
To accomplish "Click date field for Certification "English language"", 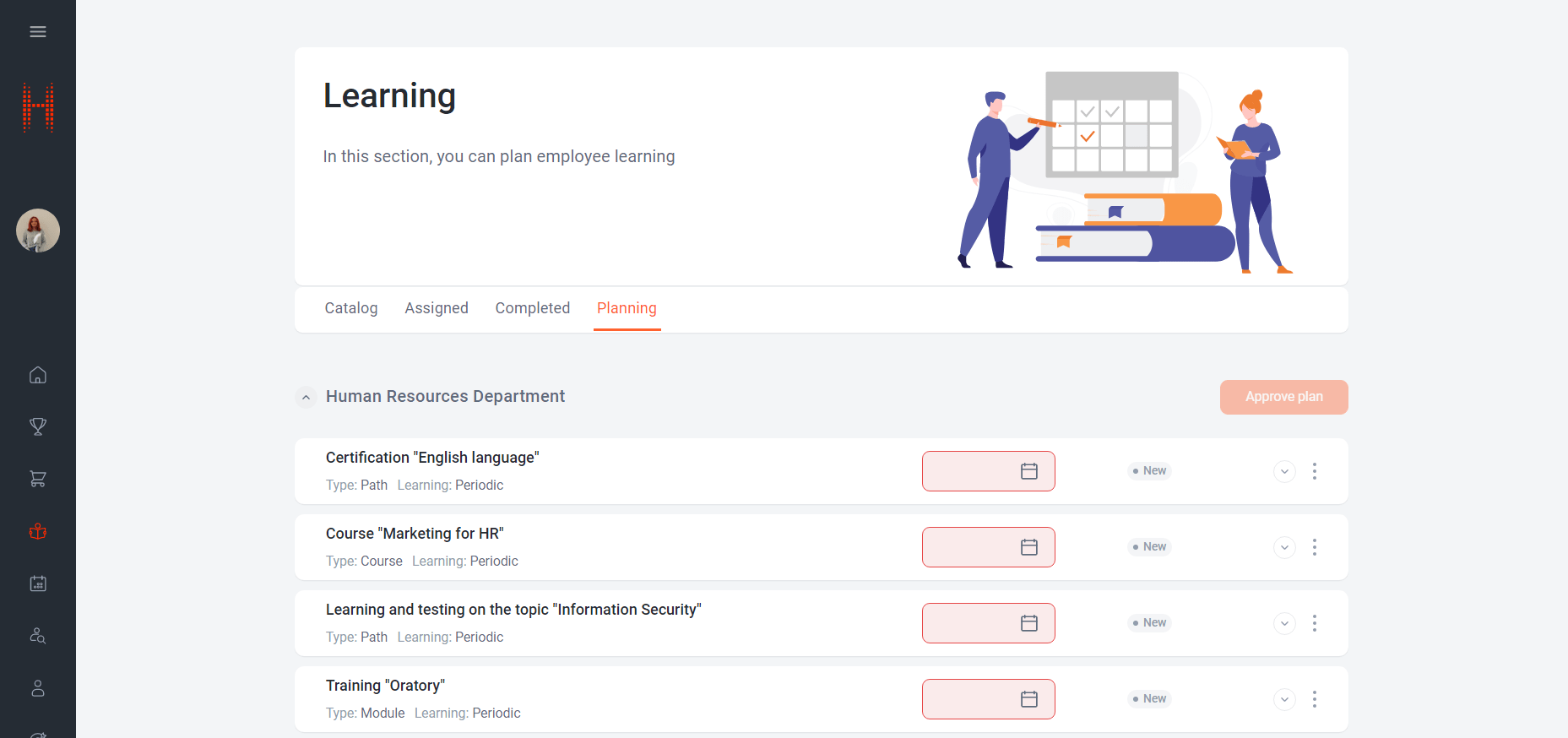I will click(x=988, y=471).
